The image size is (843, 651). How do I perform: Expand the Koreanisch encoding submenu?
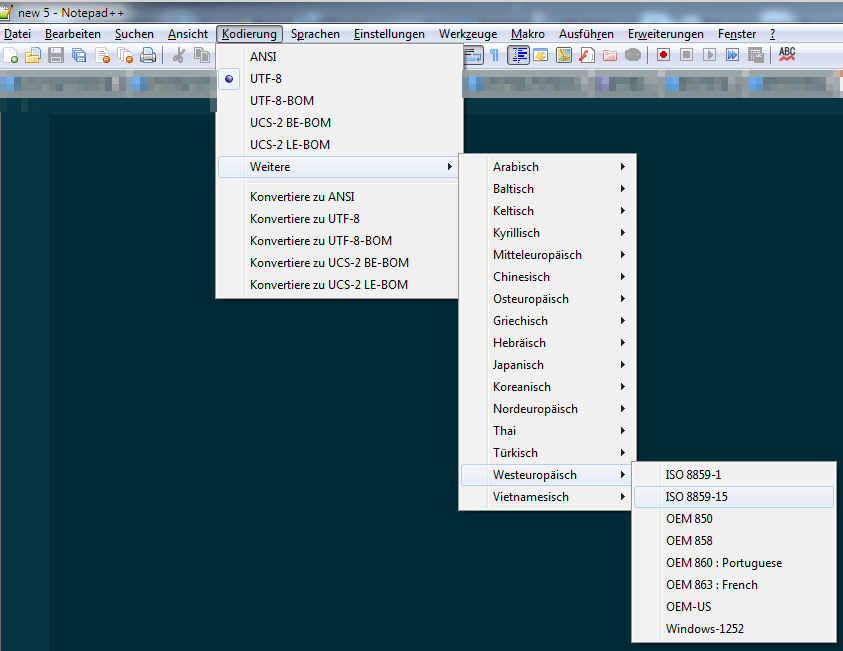point(547,387)
